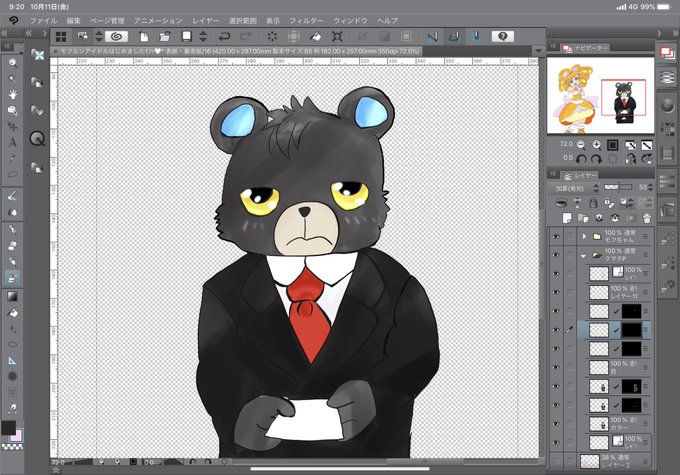The height and width of the screenshot is (475, 680).
Task: Zoom in in Navigator panel
Action: (596, 145)
